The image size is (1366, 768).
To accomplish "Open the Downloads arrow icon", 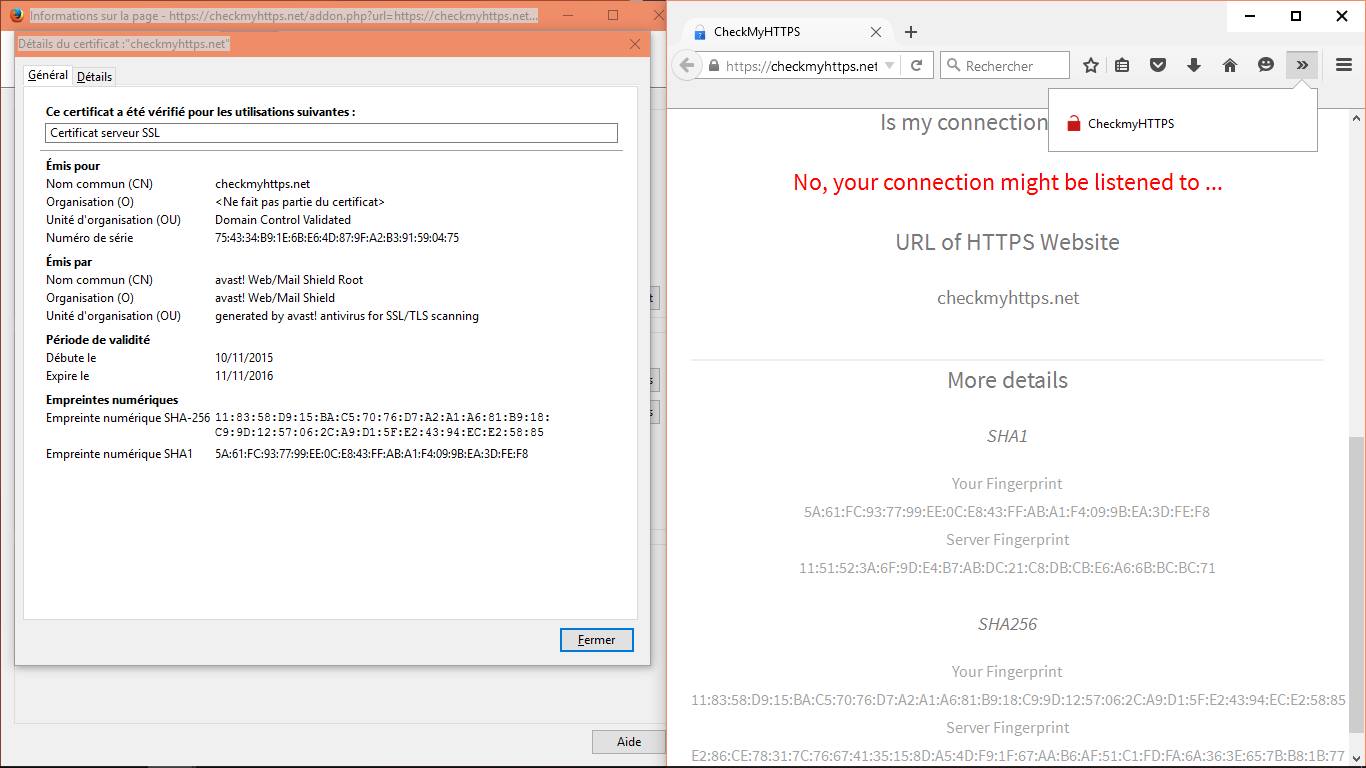I will (x=1194, y=65).
